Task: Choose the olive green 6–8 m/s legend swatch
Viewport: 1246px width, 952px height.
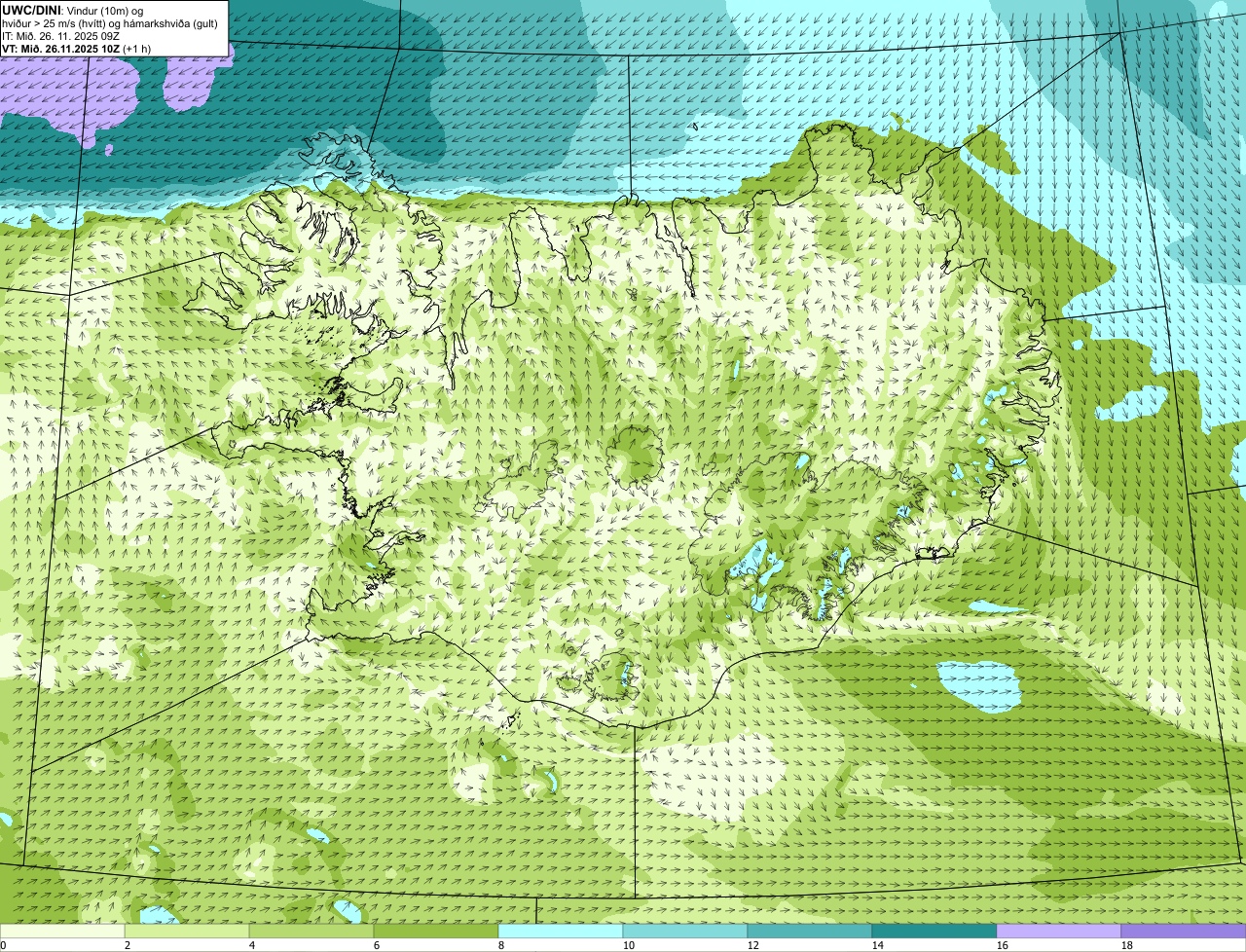Action: pos(436,932)
